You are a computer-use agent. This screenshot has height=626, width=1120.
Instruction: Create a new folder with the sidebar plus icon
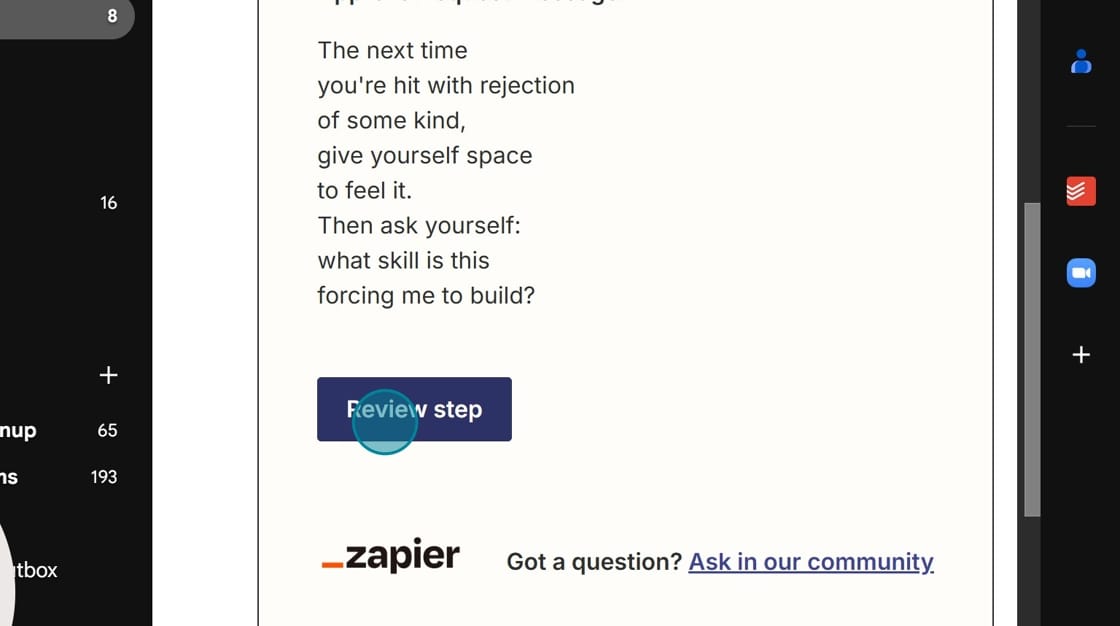tap(108, 375)
